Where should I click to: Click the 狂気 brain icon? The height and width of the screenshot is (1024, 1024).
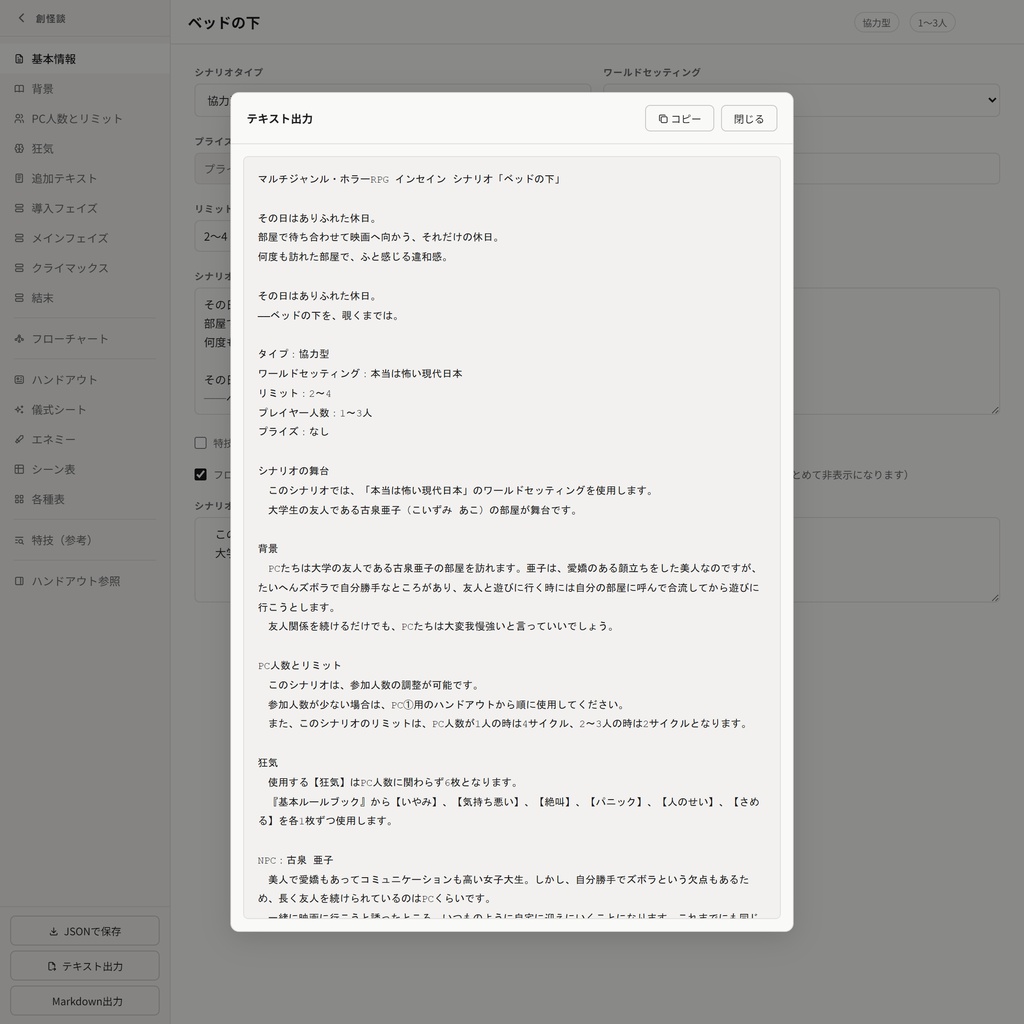(x=19, y=148)
